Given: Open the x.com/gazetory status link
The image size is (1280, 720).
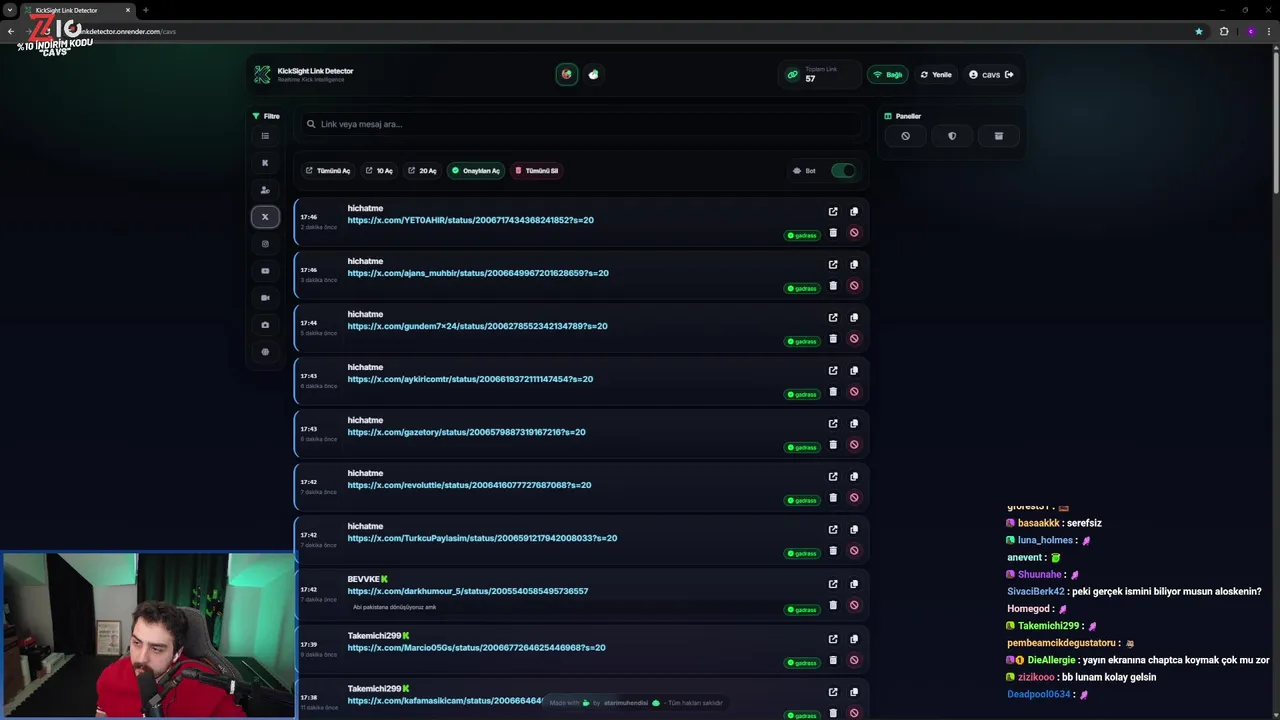Looking at the screenshot, I should 467,432.
